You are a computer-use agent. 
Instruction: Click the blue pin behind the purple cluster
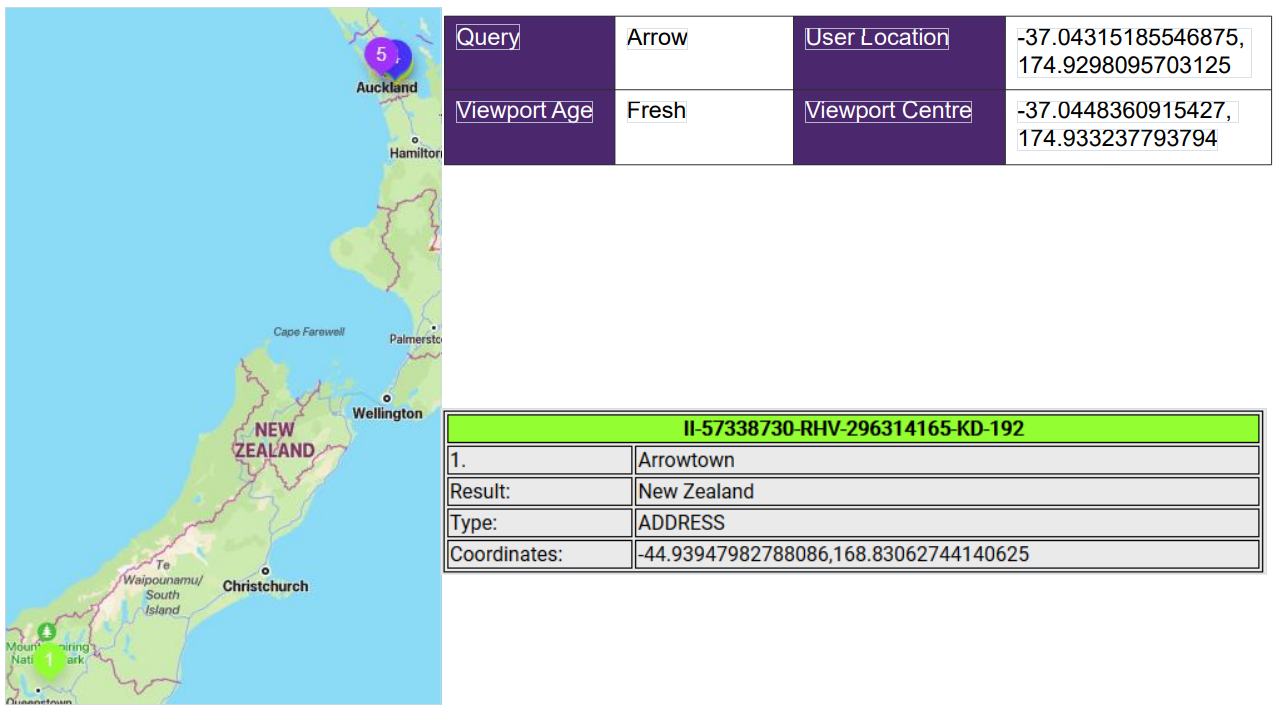point(402,58)
